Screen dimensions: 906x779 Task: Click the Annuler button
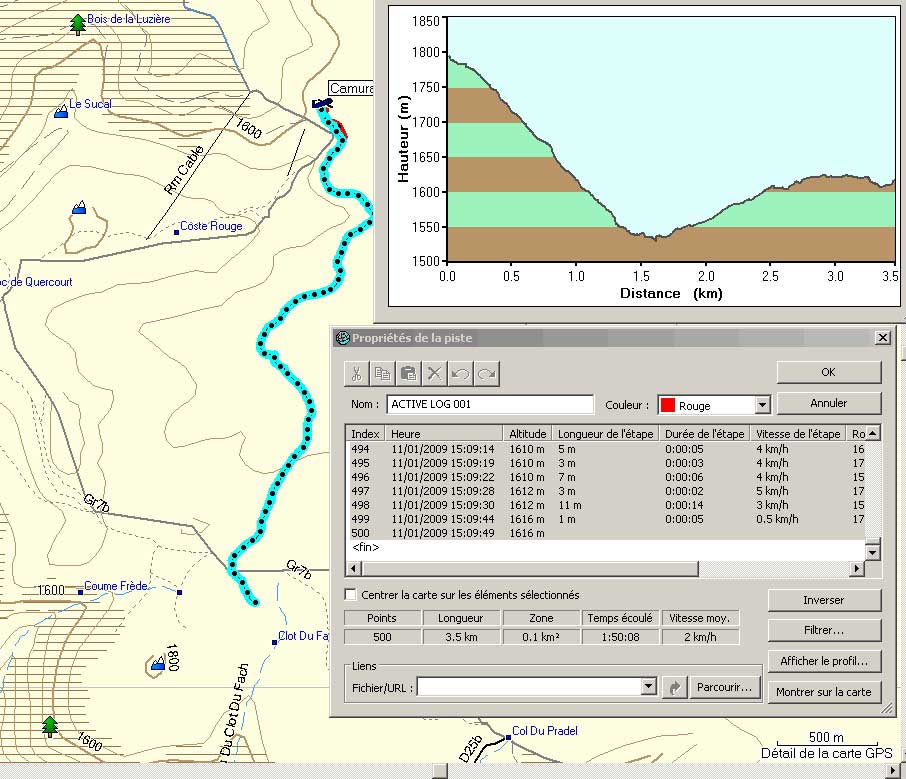[x=829, y=403]
